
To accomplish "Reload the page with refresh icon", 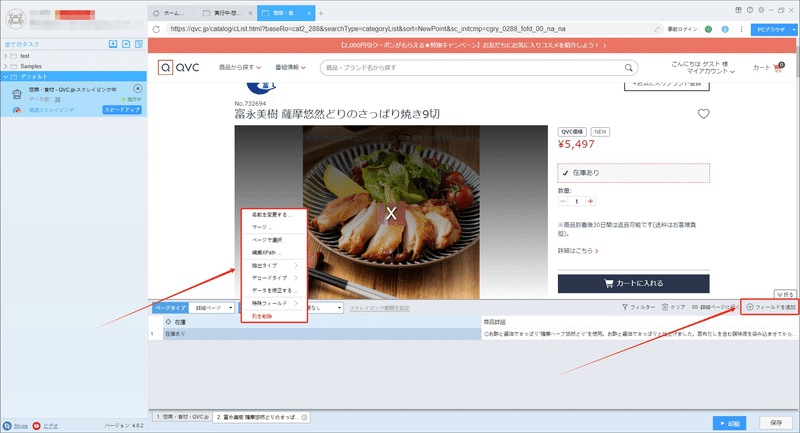I will pos(156,29).
